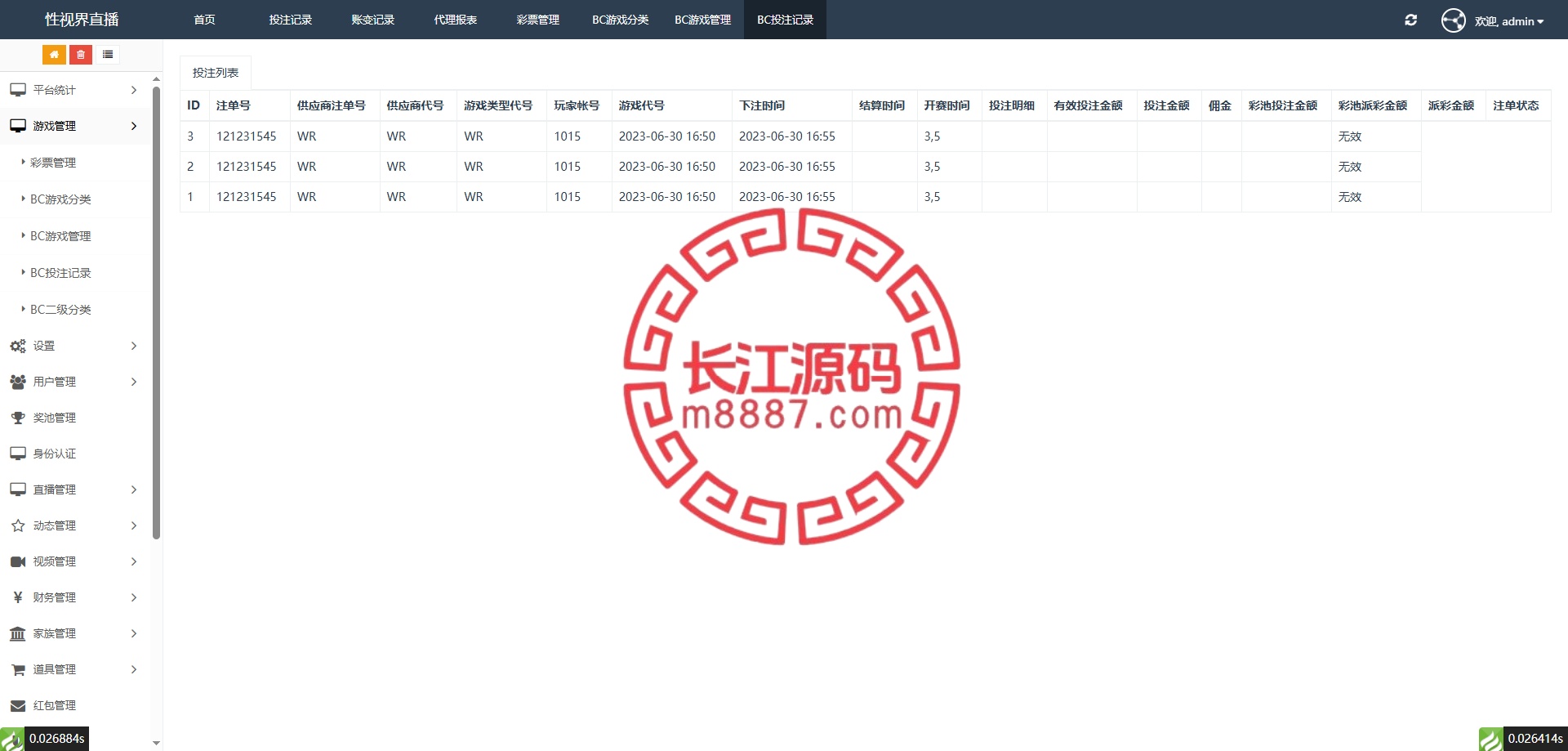This screenshot has width=1568, height=751.
Task: Open BC游戏分类 in sidebar submenu
Action: tap(60, 199)
